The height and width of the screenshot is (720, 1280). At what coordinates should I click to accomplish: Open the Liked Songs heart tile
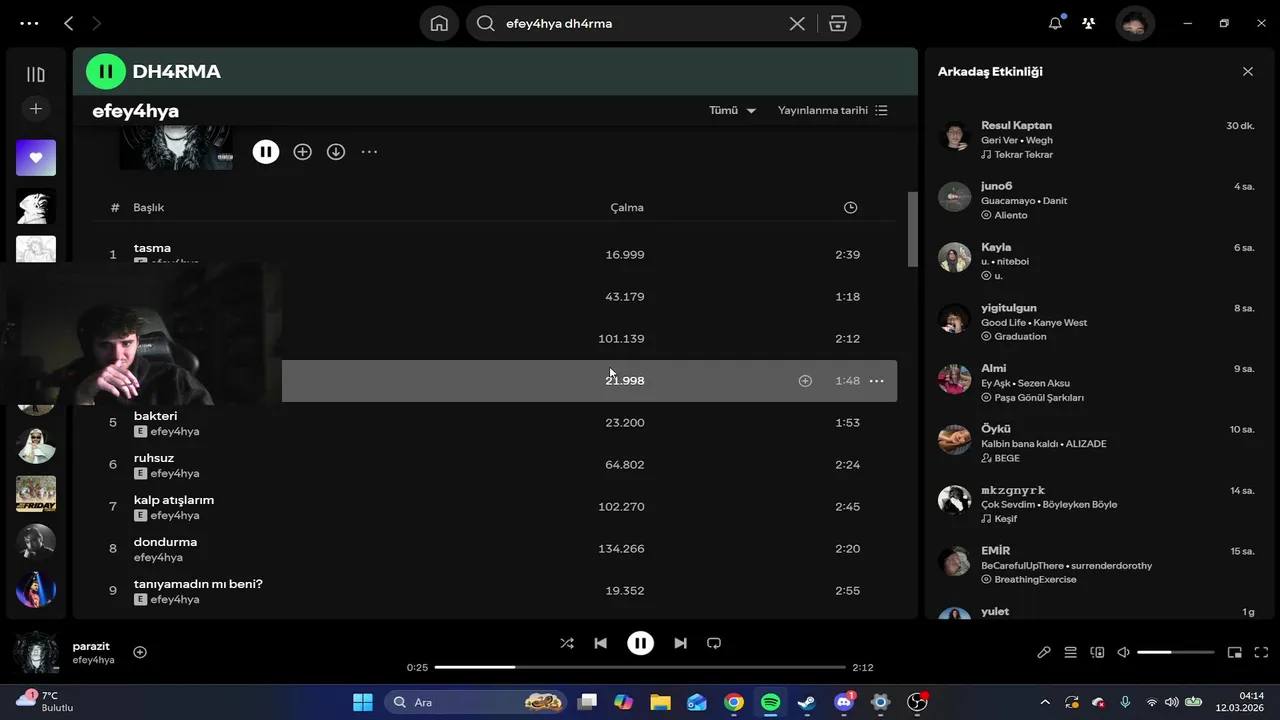click(36, 157)
